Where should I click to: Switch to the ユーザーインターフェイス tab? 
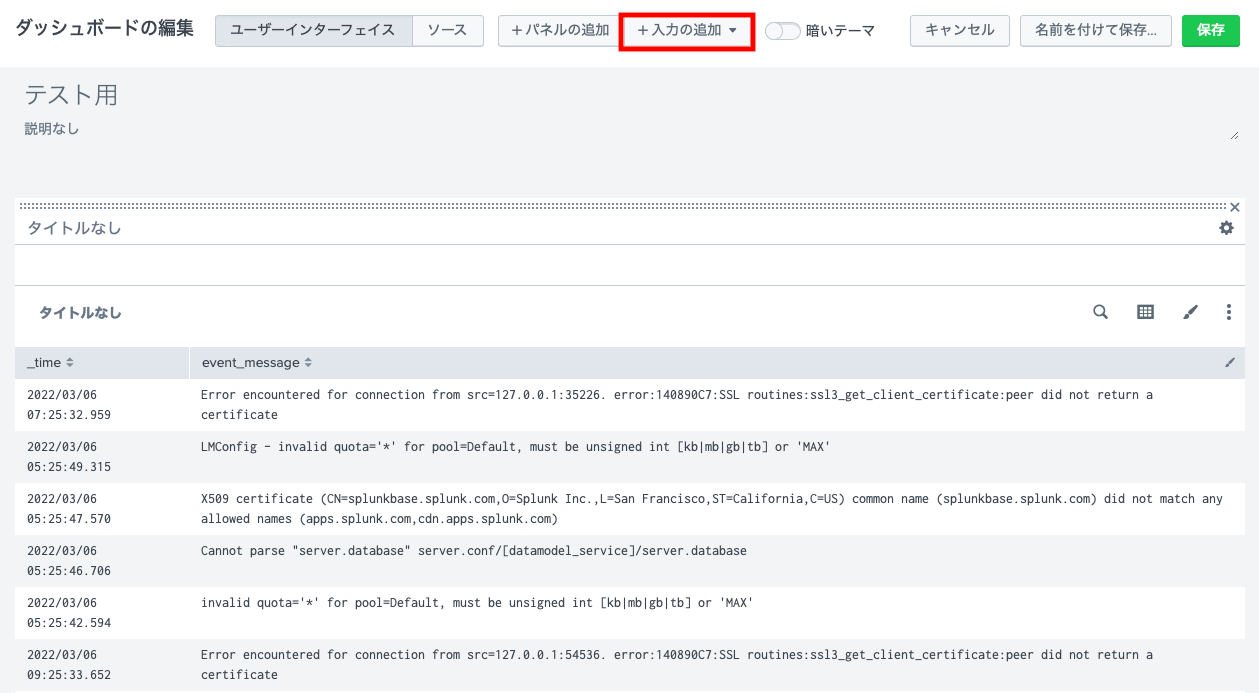313,31
